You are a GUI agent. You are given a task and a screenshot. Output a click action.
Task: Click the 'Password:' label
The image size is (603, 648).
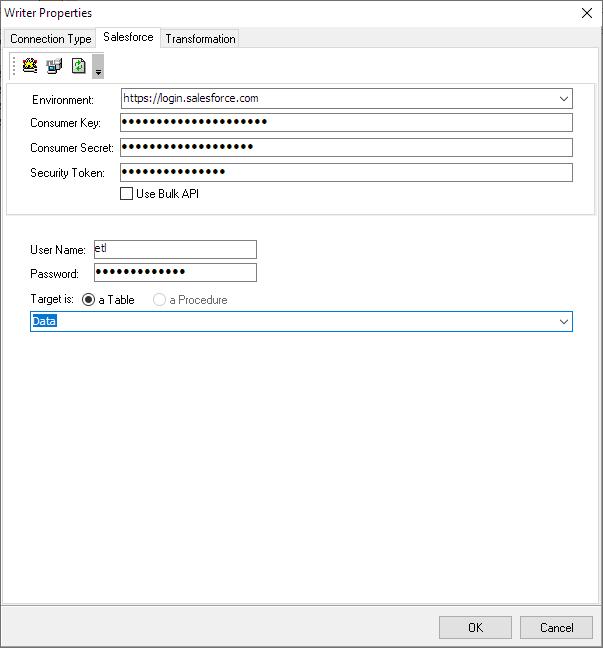(54, 274)
